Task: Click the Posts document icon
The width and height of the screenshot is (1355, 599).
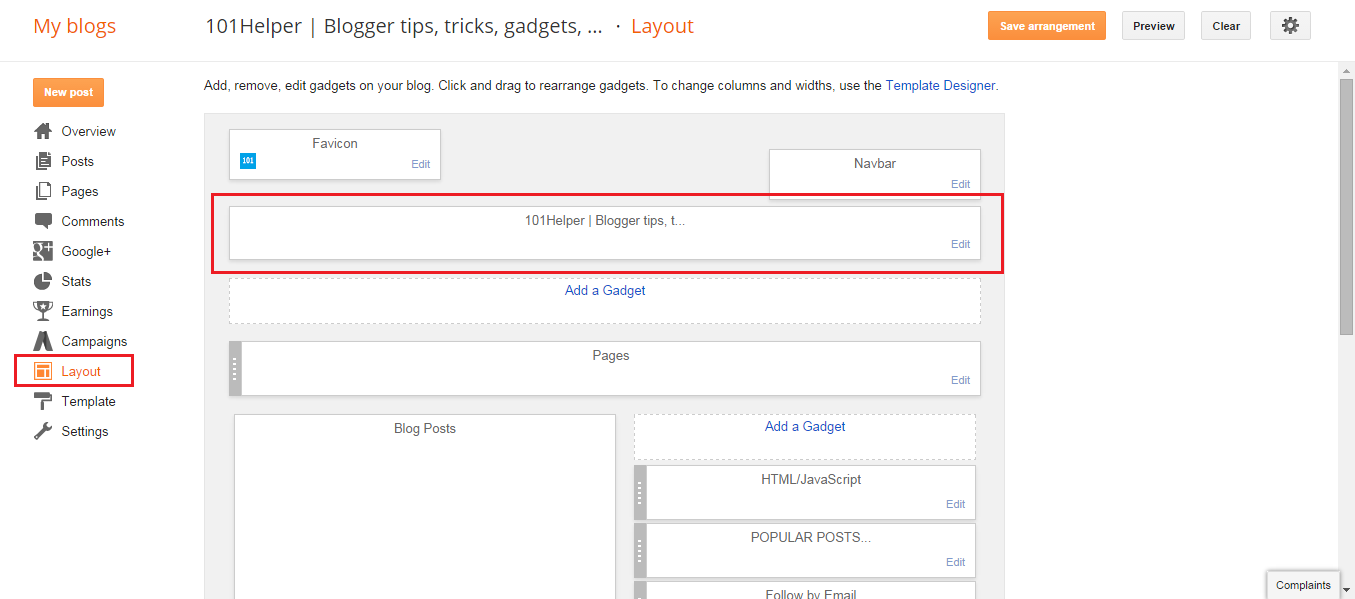Action: 43,161
